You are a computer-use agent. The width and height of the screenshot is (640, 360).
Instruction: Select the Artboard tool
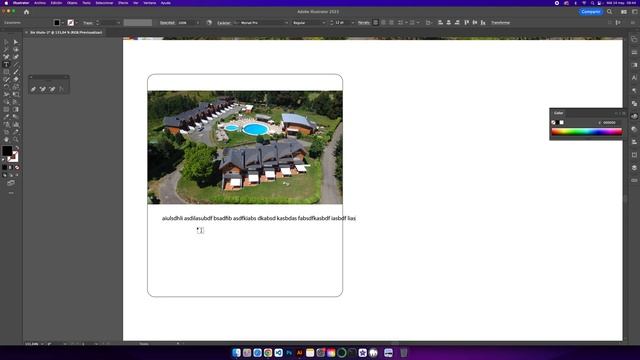click(x=6, y=132)
